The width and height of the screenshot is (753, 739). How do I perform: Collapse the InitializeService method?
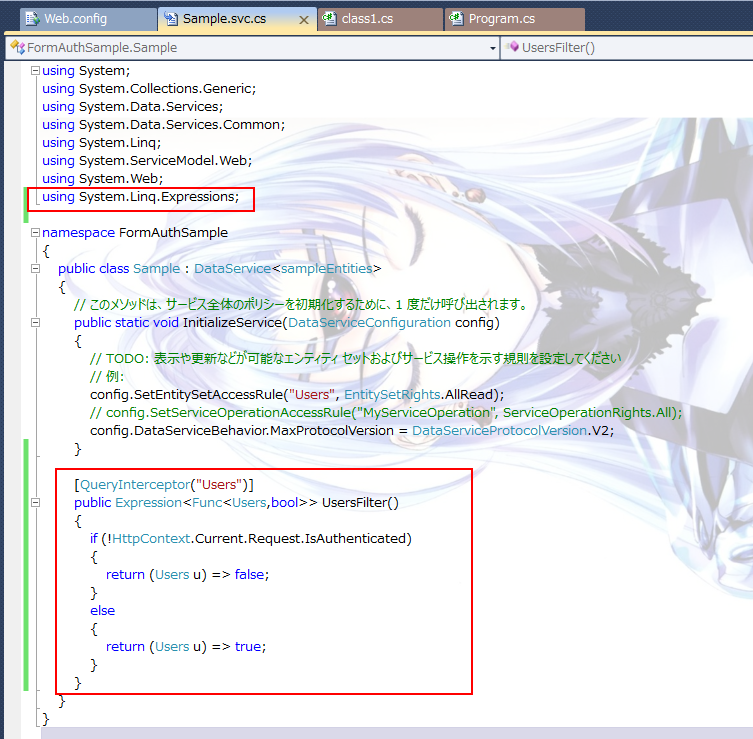tap(35, 323)
